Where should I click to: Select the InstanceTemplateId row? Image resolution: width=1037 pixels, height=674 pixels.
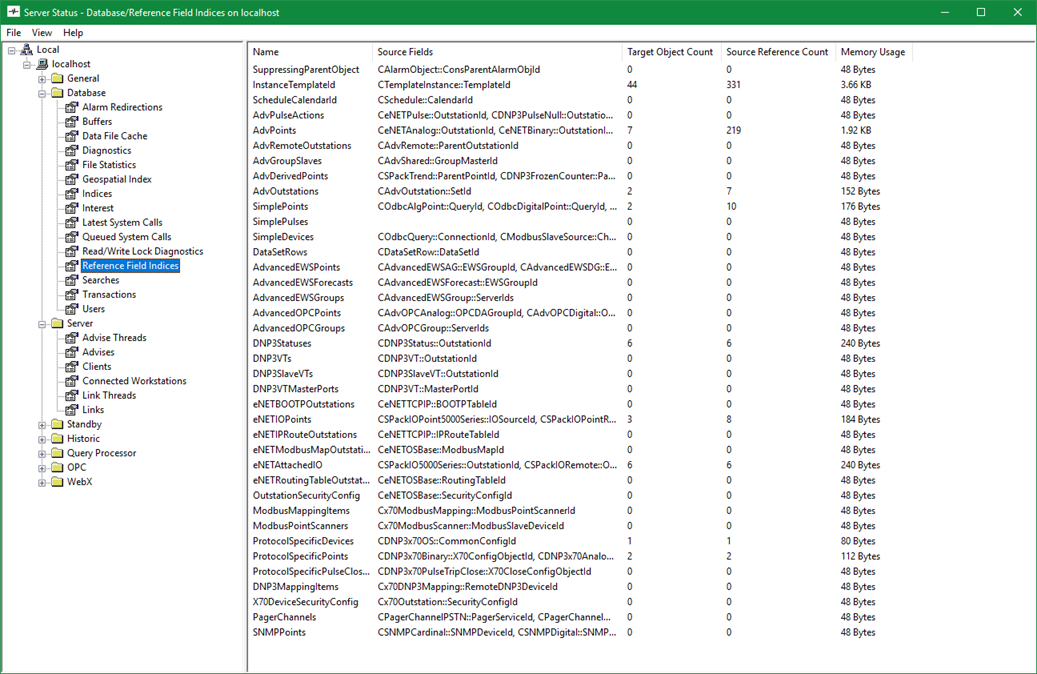click(x=294, y=85)
